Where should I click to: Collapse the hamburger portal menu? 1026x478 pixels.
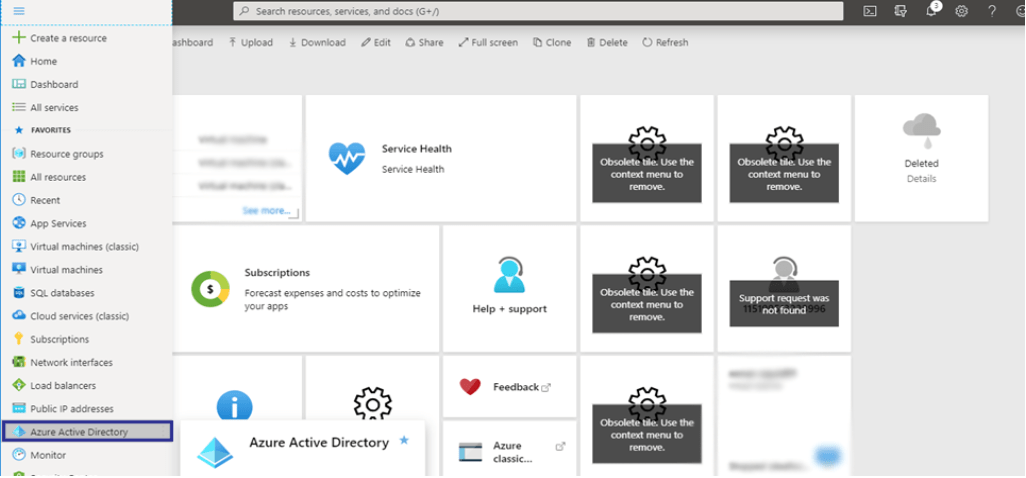19,11
